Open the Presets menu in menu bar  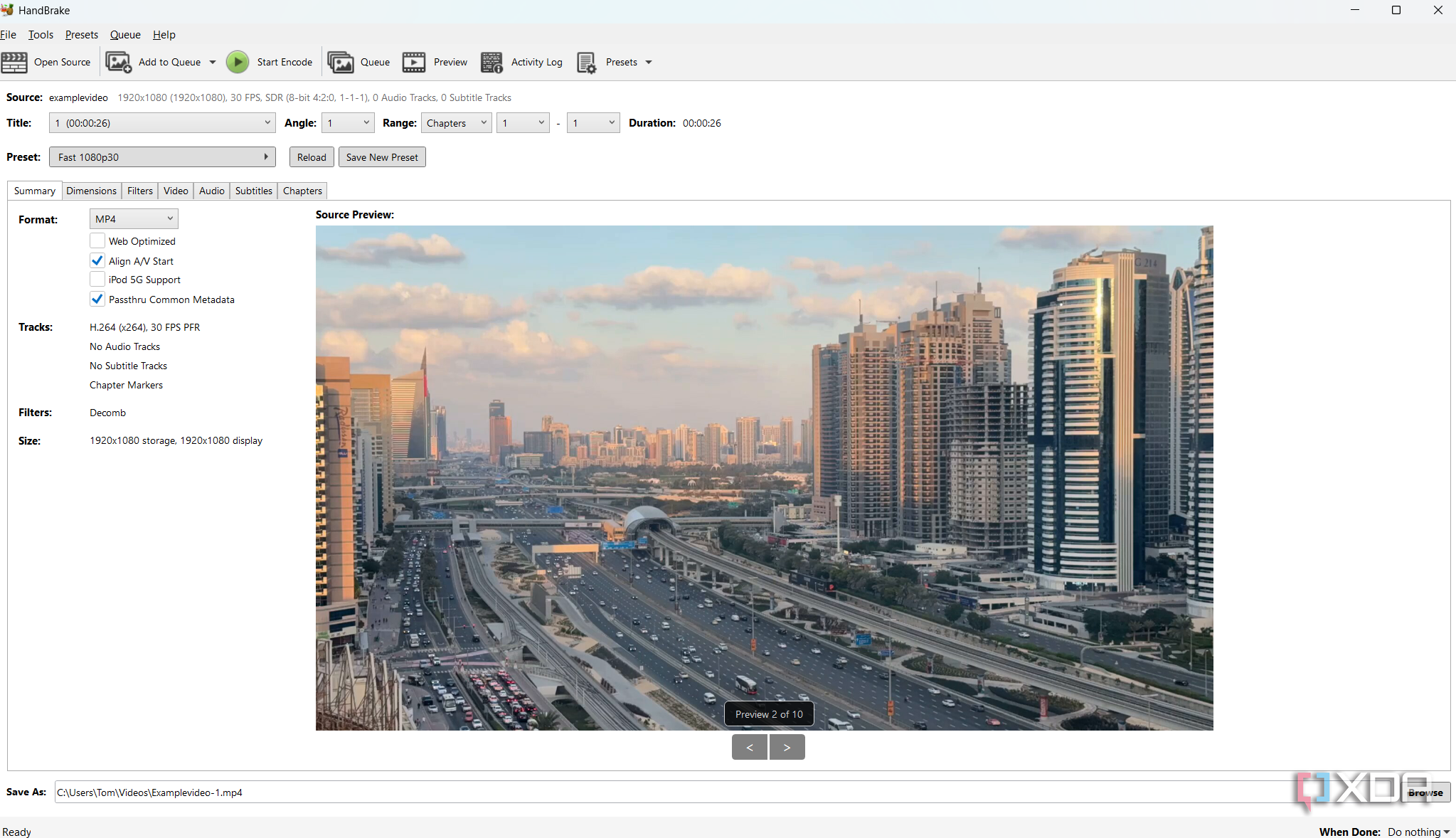(x=82, y=35)
